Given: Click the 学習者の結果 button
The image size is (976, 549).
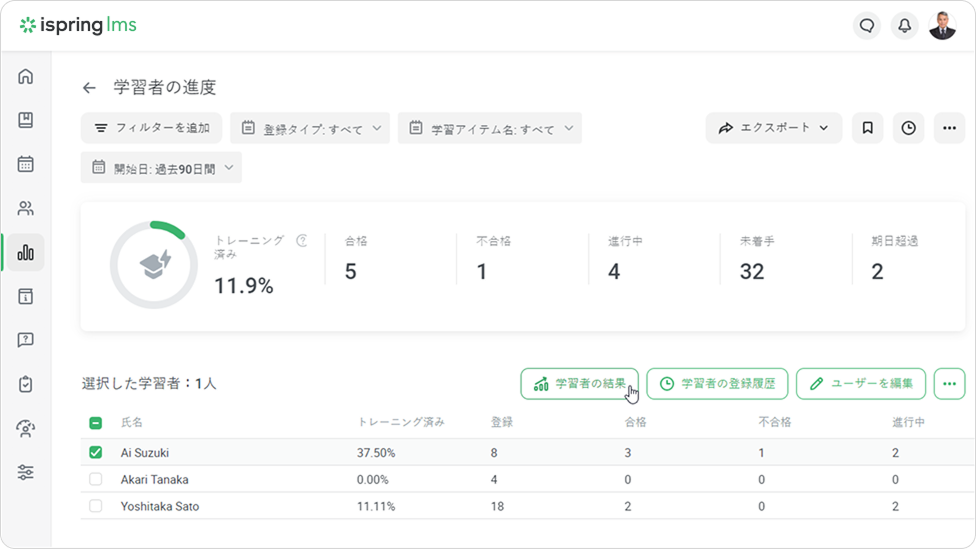Looking at the screenshot, I should pos(579,383).
